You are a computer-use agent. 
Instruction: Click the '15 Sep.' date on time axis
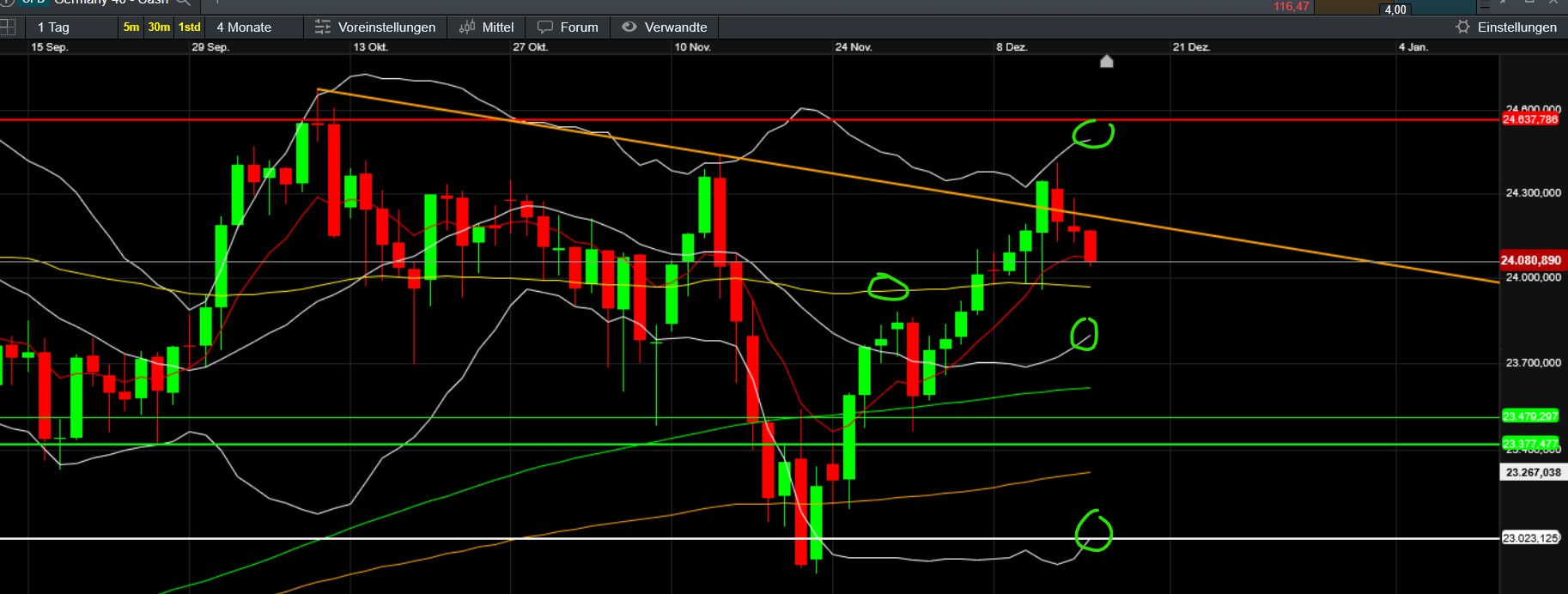pyautogui.click(x=50, y=47)
